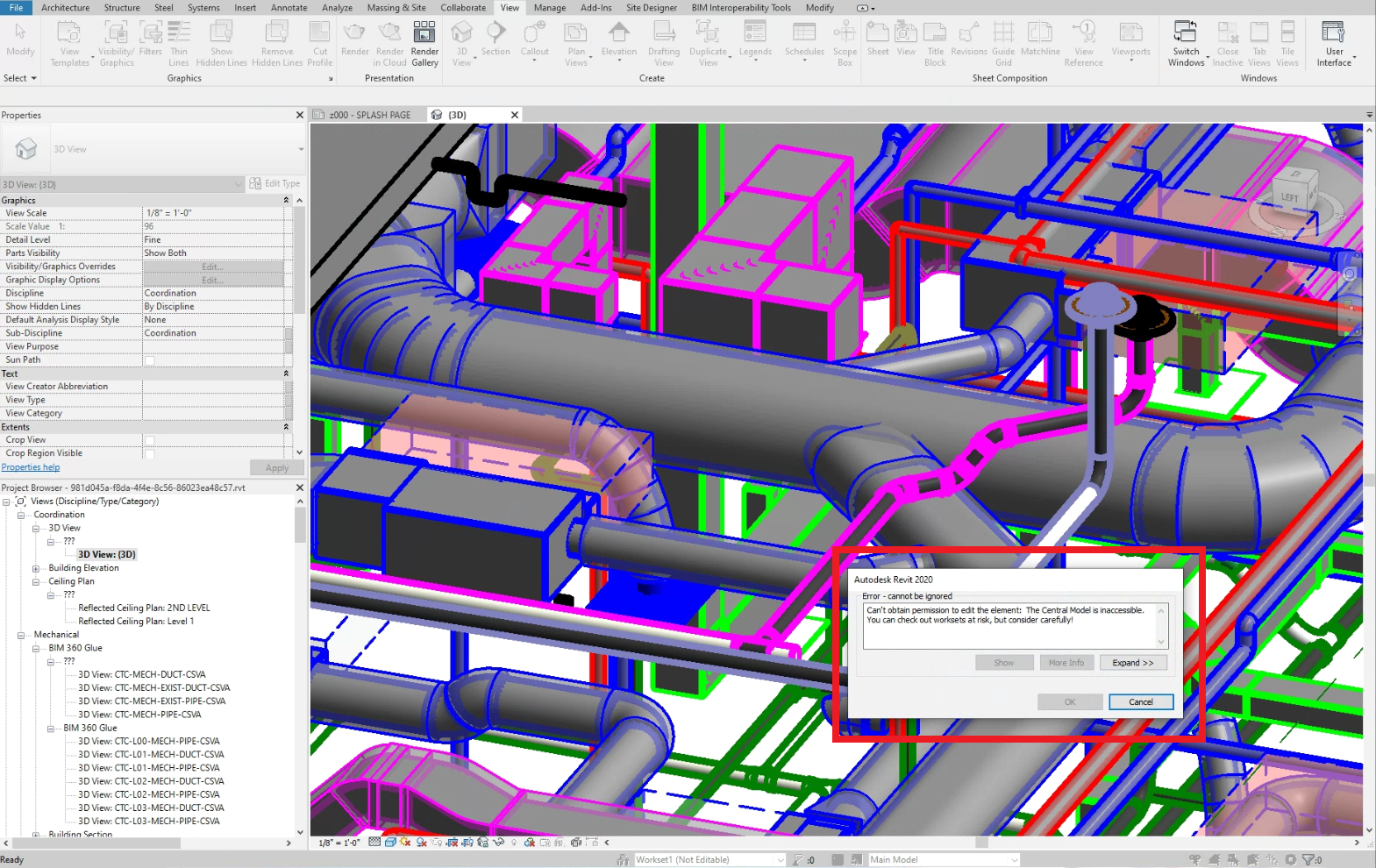Switch to the Collaborate ribbon tab
This screenshot has height=868, width=1376.
click(x=463, y=8)
